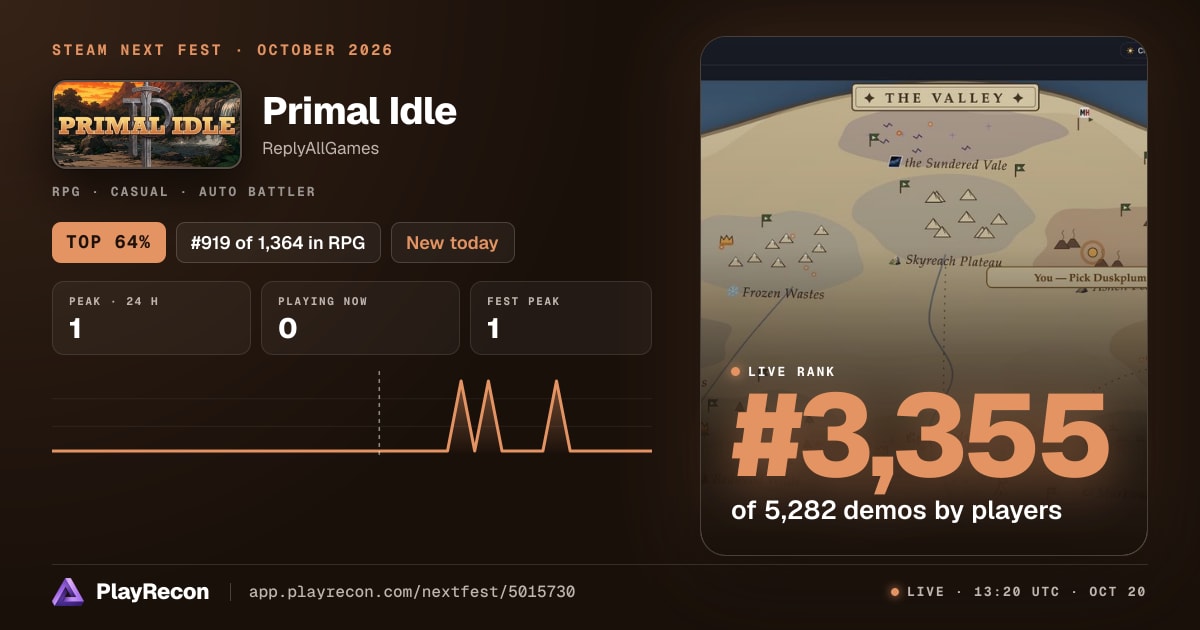Click the OCT 20 date text
Image resolution: width=1200 pixels, height=630 pixels.
pyautogui.click(x=1118, y=592)
